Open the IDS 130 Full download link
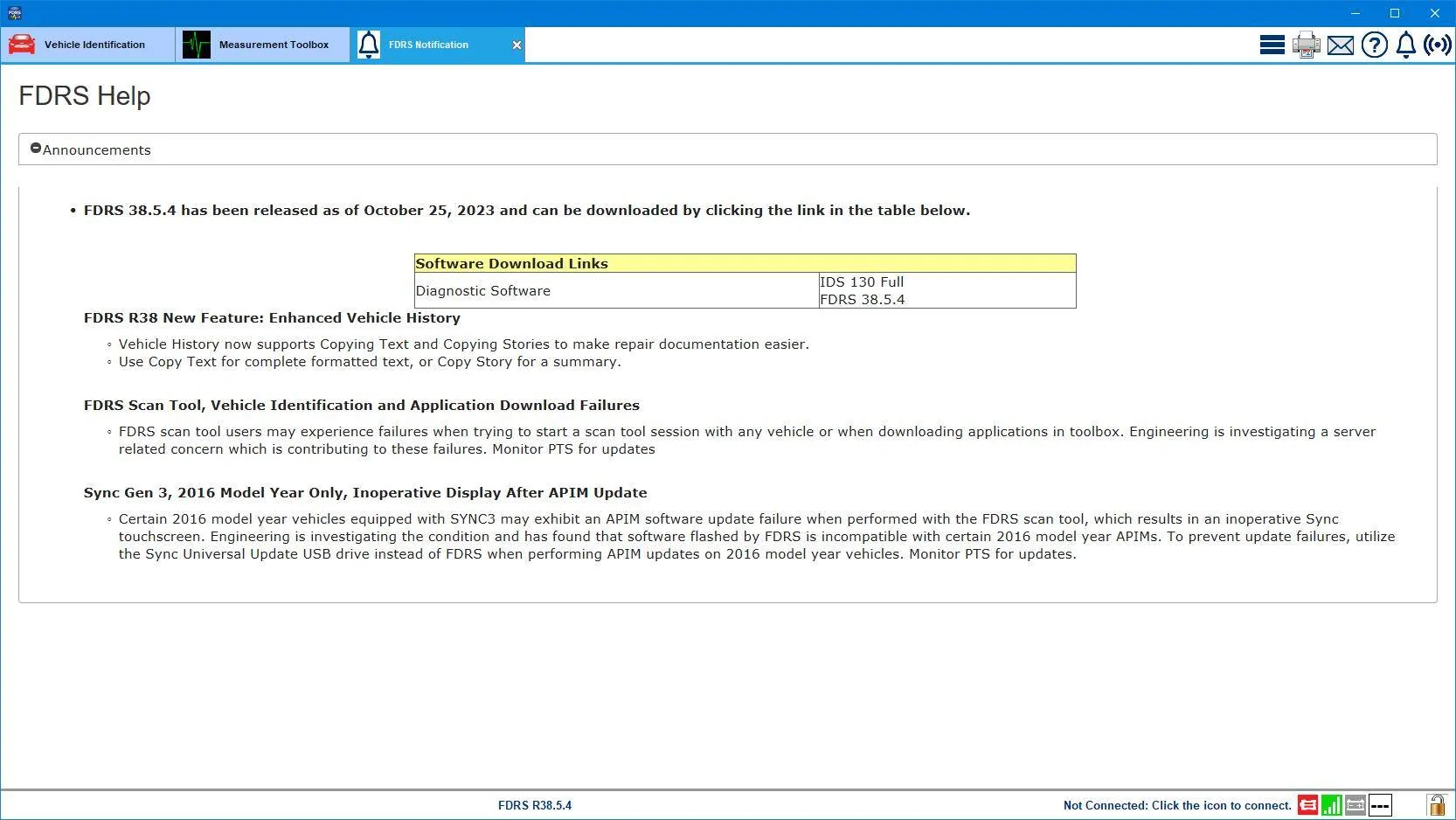 point(862,282)
